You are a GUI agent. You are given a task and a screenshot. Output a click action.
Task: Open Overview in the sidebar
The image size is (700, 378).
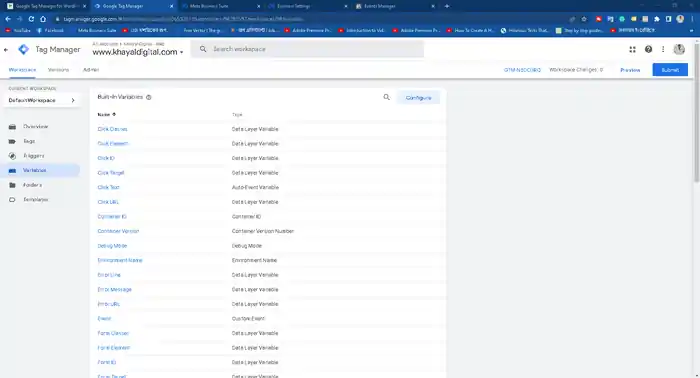(x=36, y=127)
